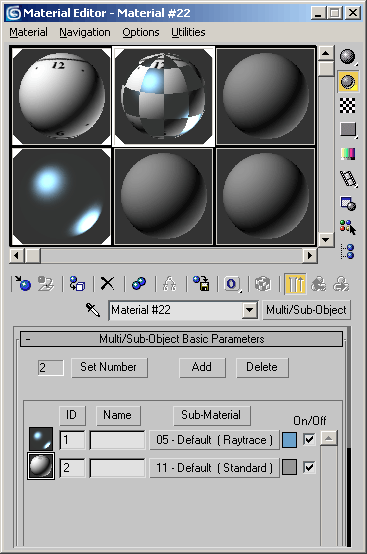Click Make Unique icon
The image size is (367, 554).
pos(170,283)
